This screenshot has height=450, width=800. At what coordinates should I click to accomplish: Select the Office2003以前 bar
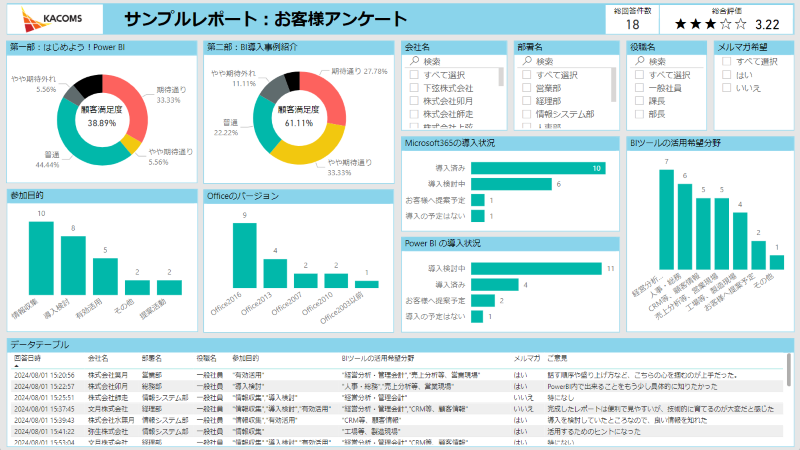(367, 285)
